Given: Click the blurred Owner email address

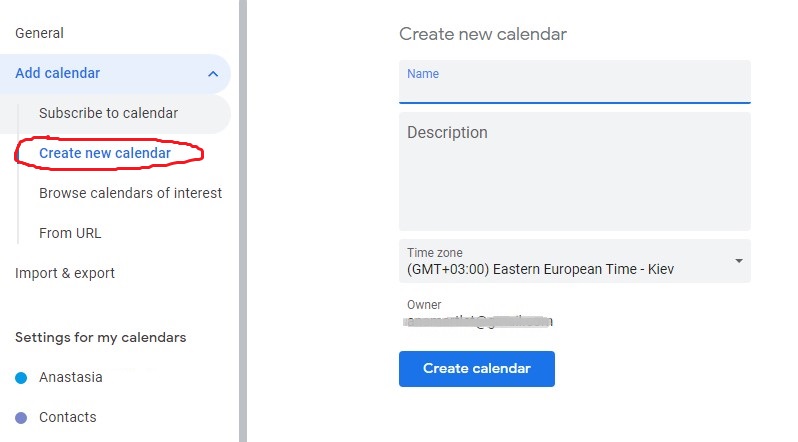Looking at the screenshot, I should 477,321.
